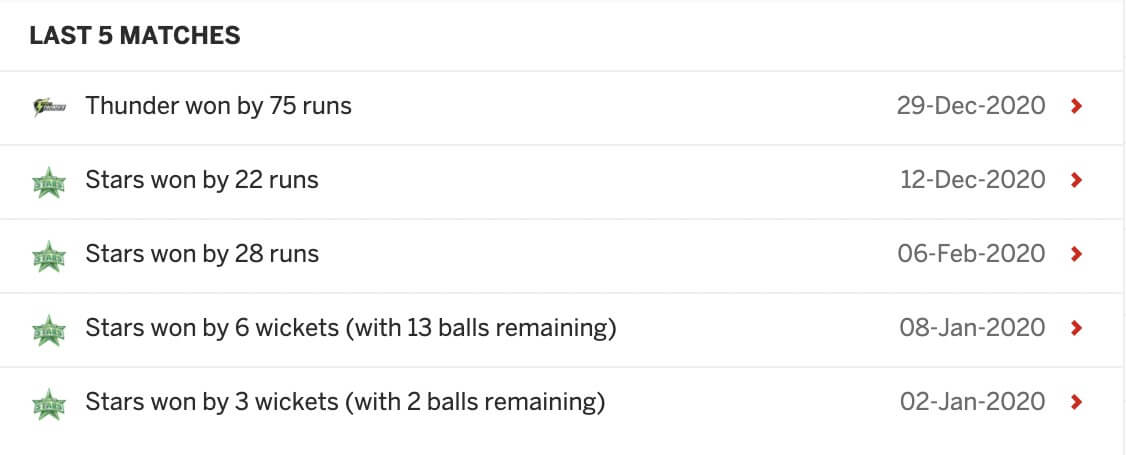Screen dimensions: 1126x455
Task: Expand the 29-Dec-2020 match with red chevron
Action: (x=1076, y=106)
